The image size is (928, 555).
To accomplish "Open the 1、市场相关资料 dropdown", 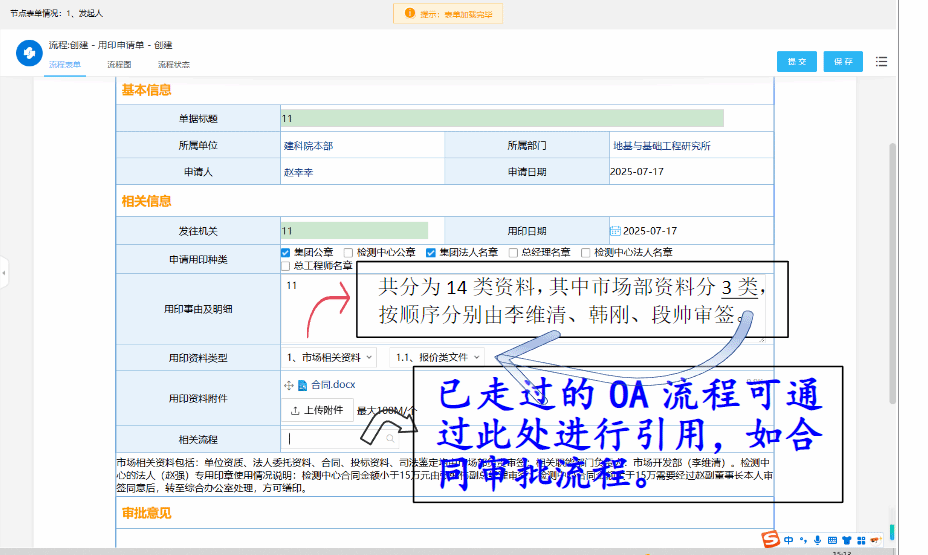I will coord(328,357).
